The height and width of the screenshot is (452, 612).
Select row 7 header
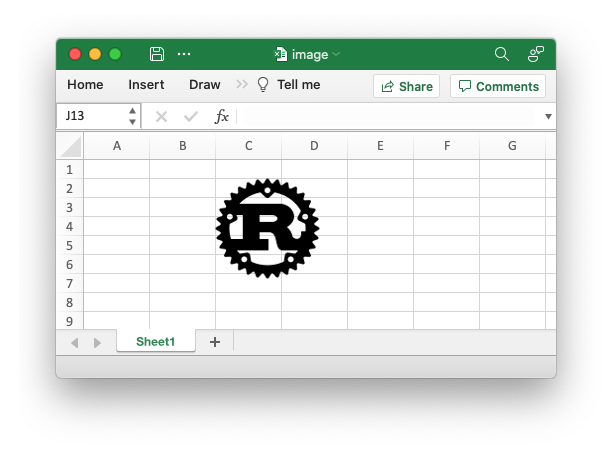point(70,283)
